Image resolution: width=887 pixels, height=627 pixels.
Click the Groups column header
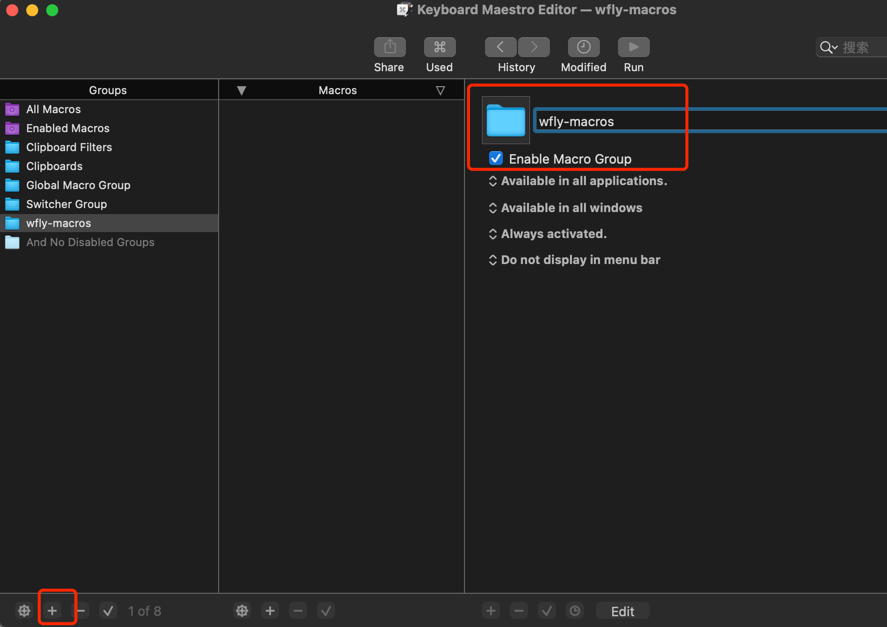pyautogui.click(x=108, y=90)
